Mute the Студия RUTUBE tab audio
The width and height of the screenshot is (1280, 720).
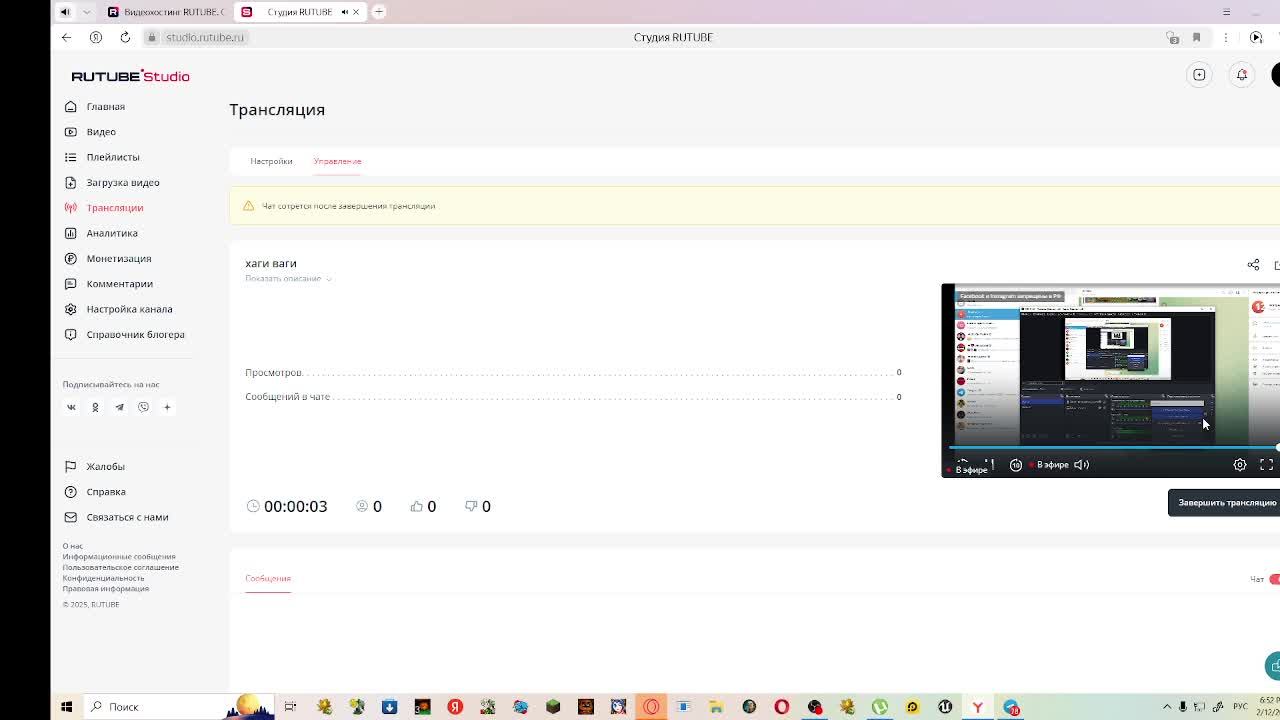tap(344, 12)
